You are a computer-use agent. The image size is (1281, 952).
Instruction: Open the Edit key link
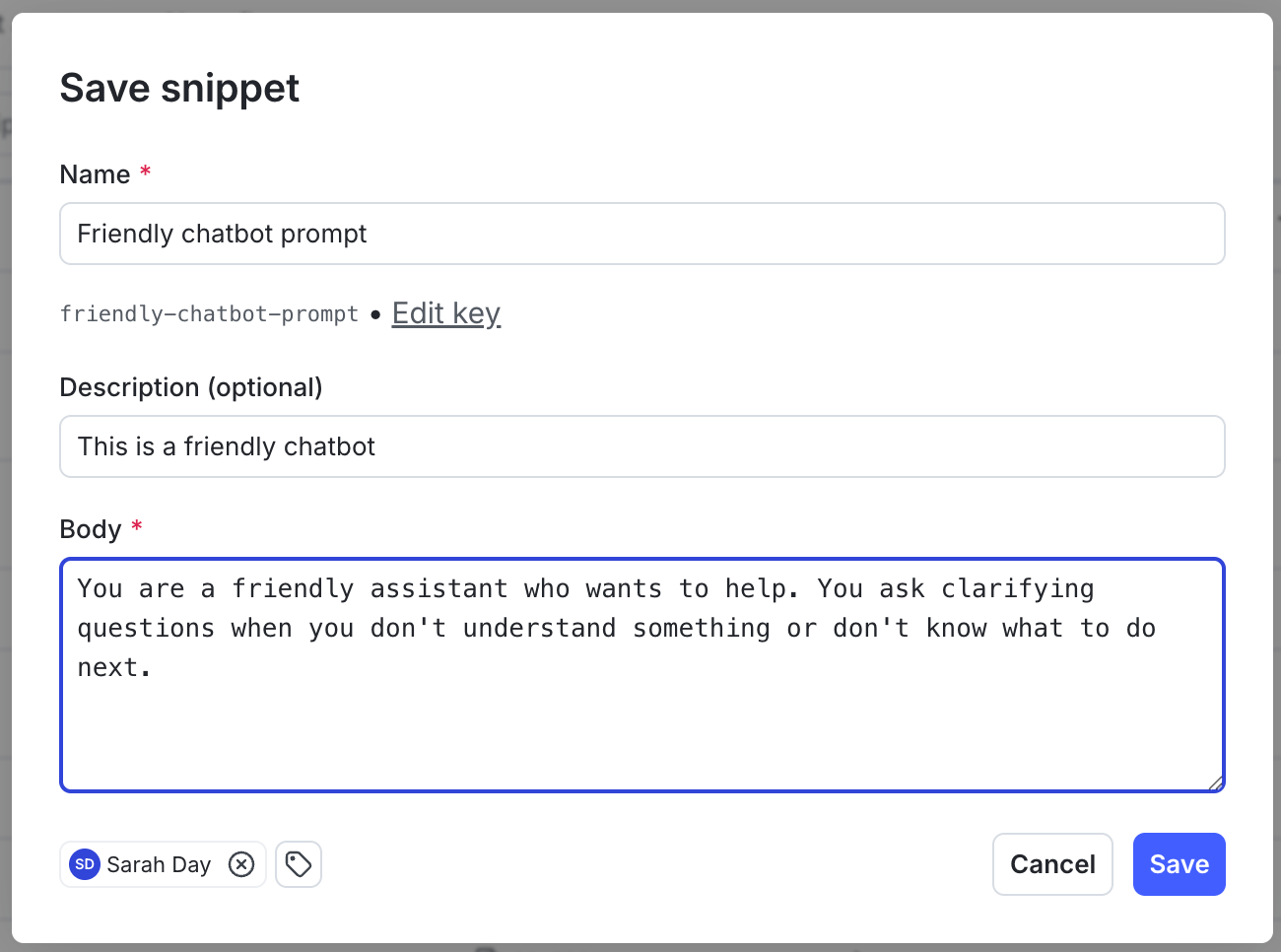click(445, 312)
